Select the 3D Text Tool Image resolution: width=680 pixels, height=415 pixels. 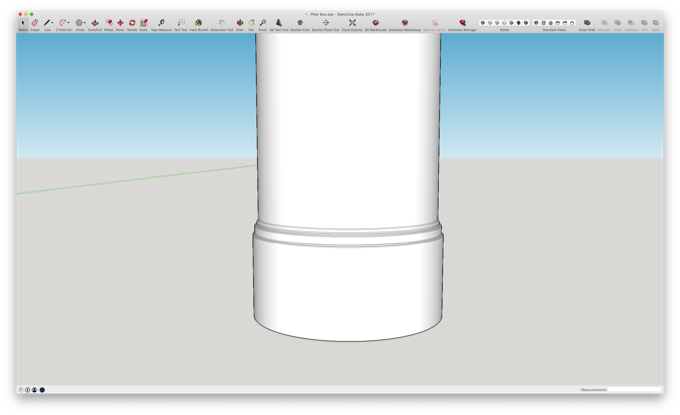[x=279, y=23]
